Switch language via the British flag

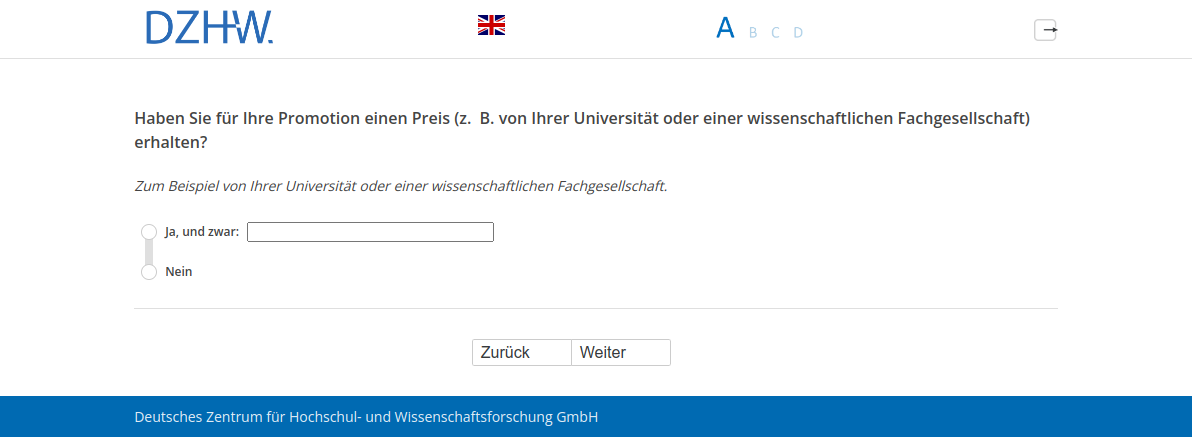tap(491, 25)
